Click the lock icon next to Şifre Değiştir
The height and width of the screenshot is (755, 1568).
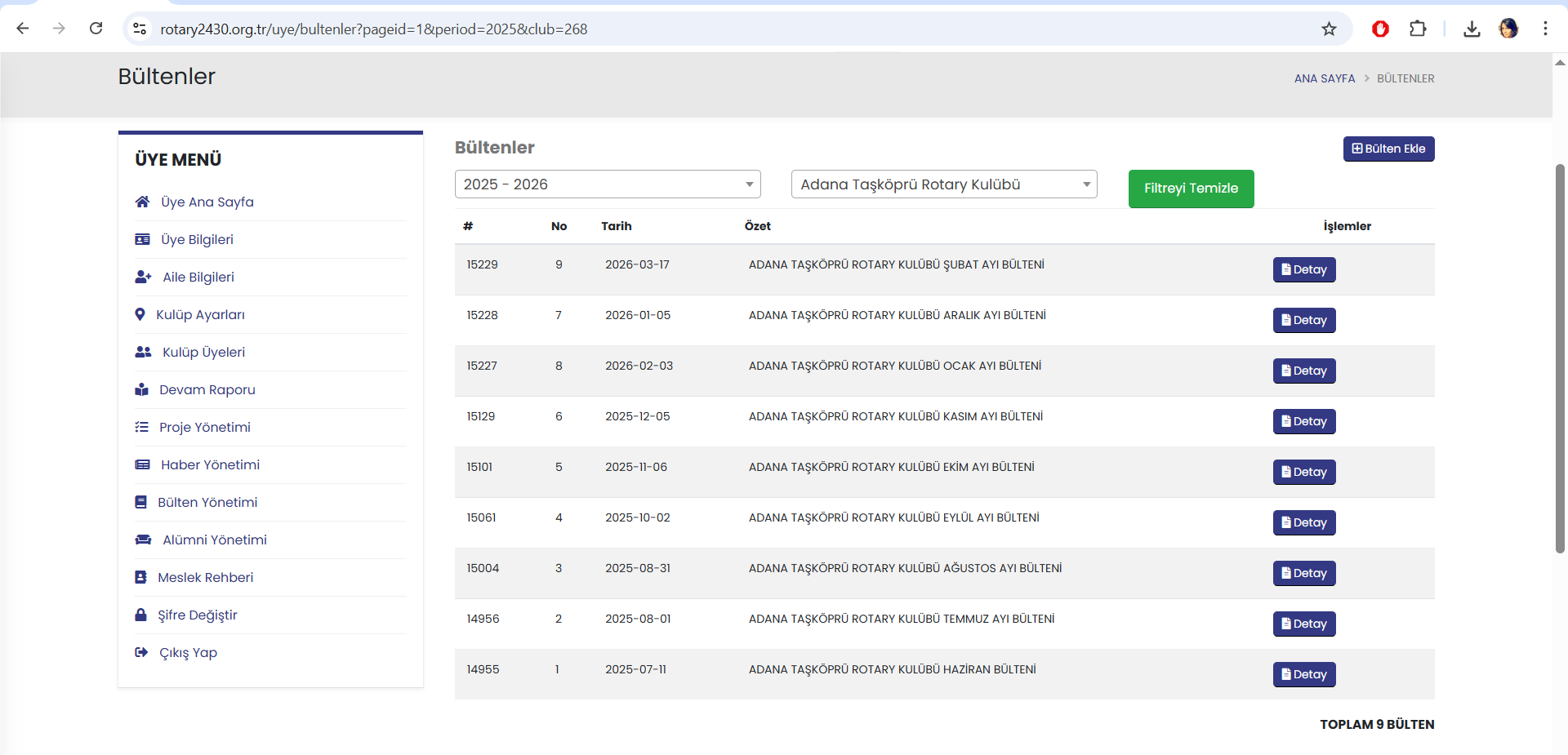[x=140, y=615]
